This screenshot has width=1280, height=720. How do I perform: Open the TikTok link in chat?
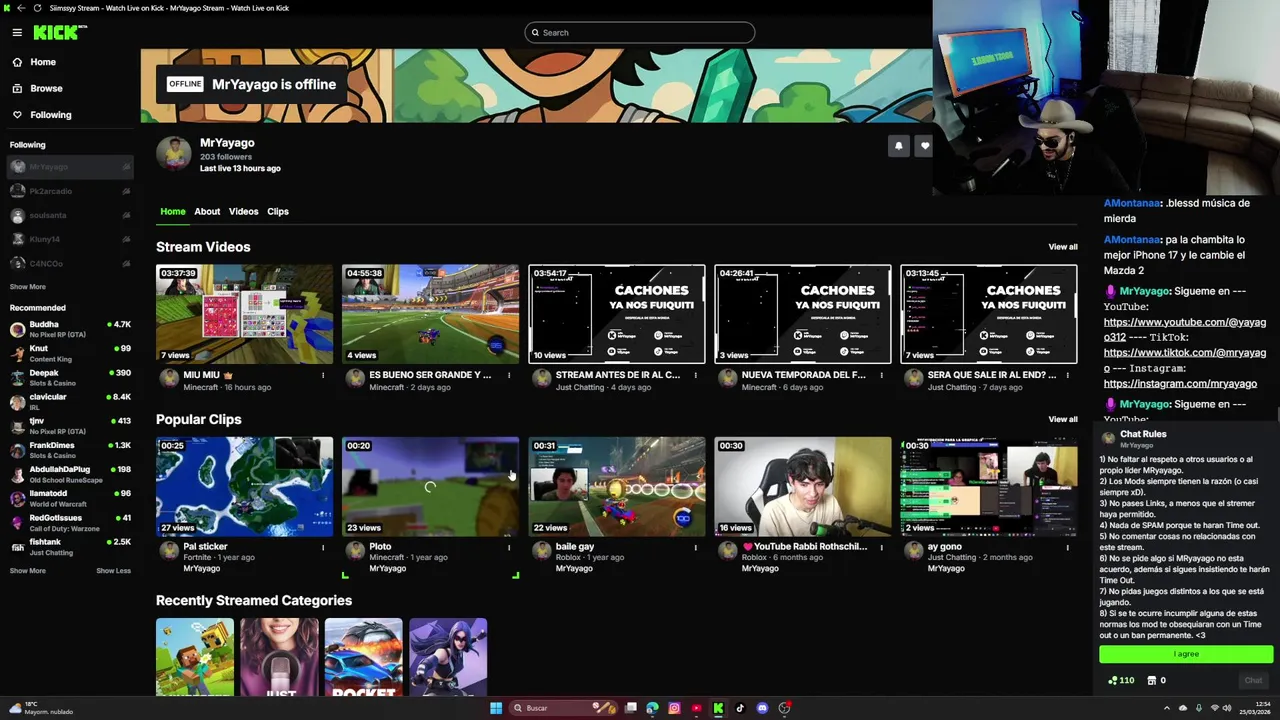(1185, 360)
